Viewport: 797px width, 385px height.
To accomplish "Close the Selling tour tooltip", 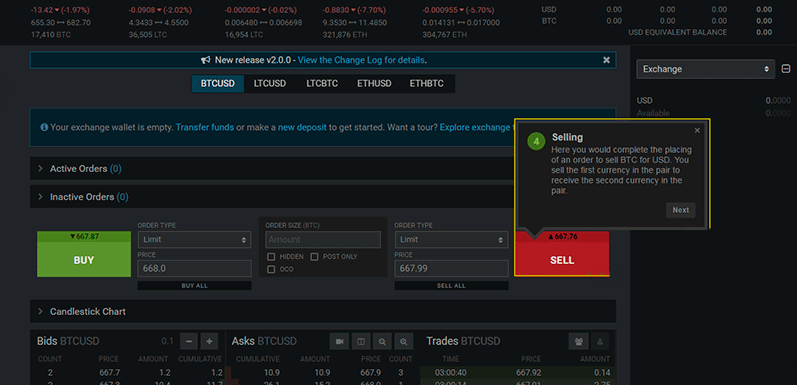I will 697,131.
